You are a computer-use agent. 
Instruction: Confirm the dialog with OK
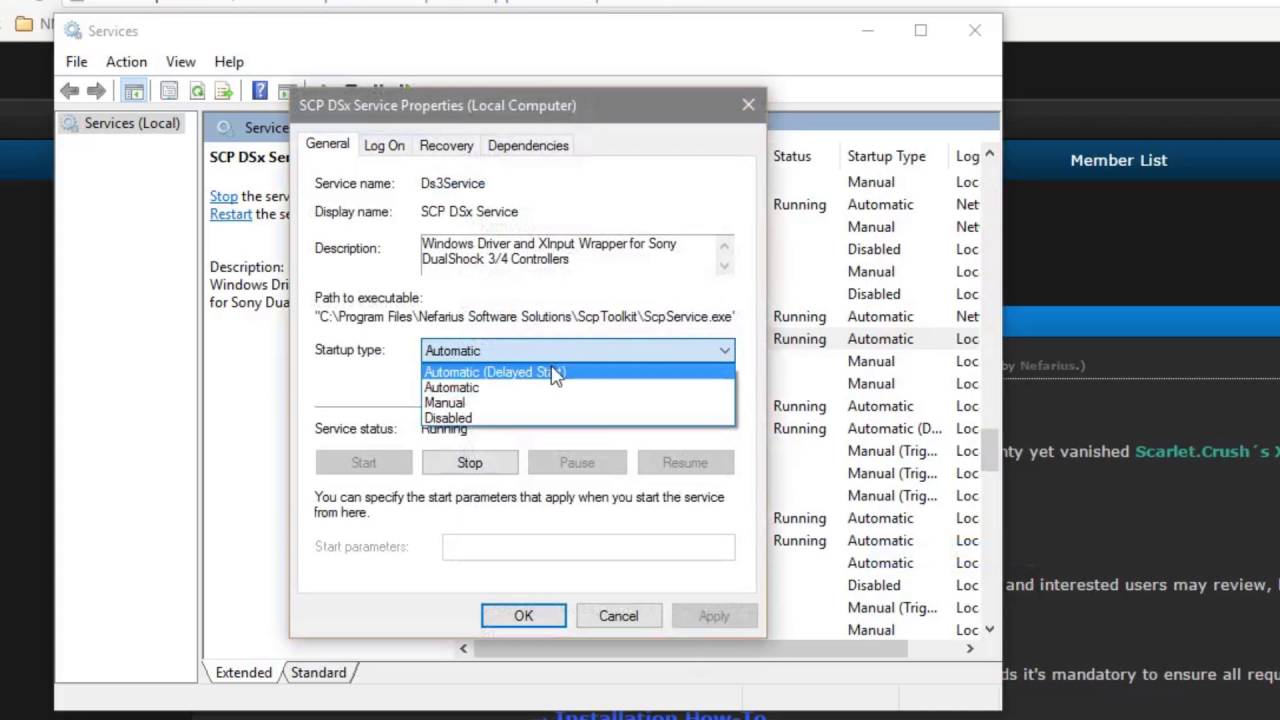coord(524,616)
